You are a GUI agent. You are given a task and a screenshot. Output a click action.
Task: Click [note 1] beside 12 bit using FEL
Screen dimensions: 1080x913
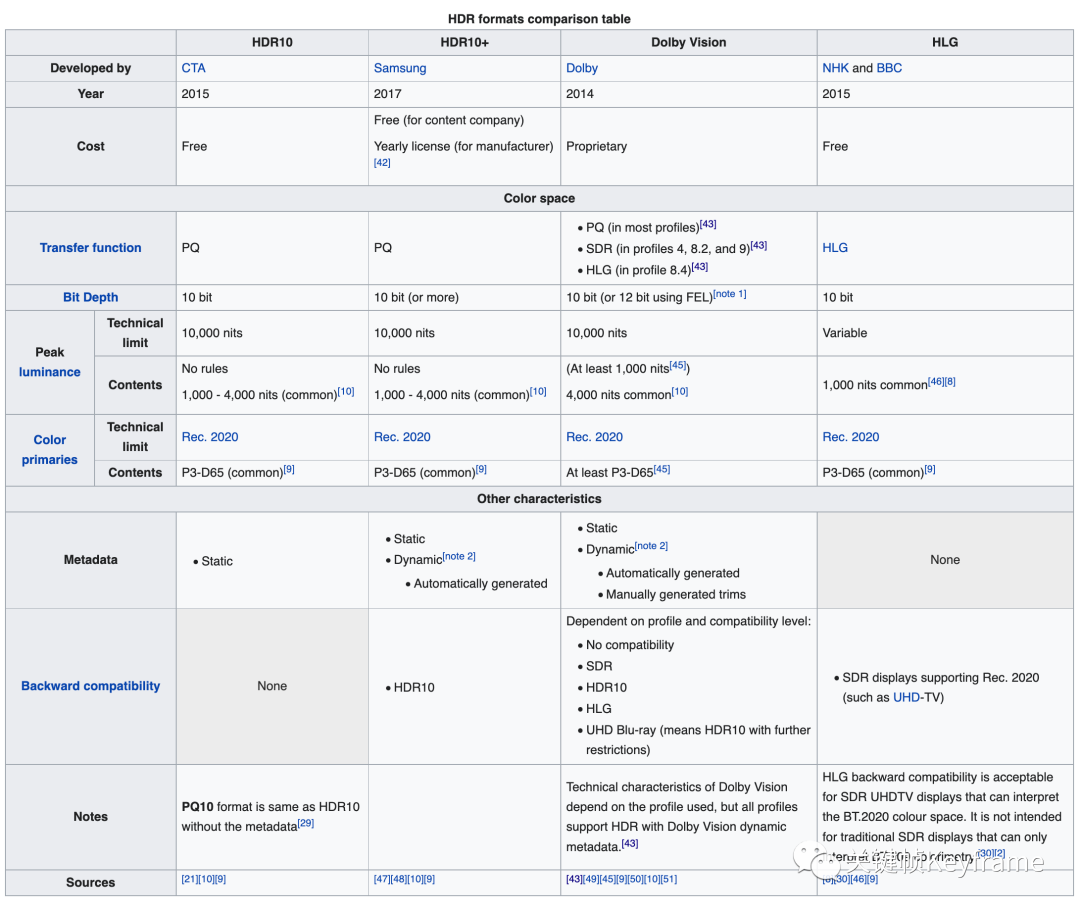tap(730, 294)
